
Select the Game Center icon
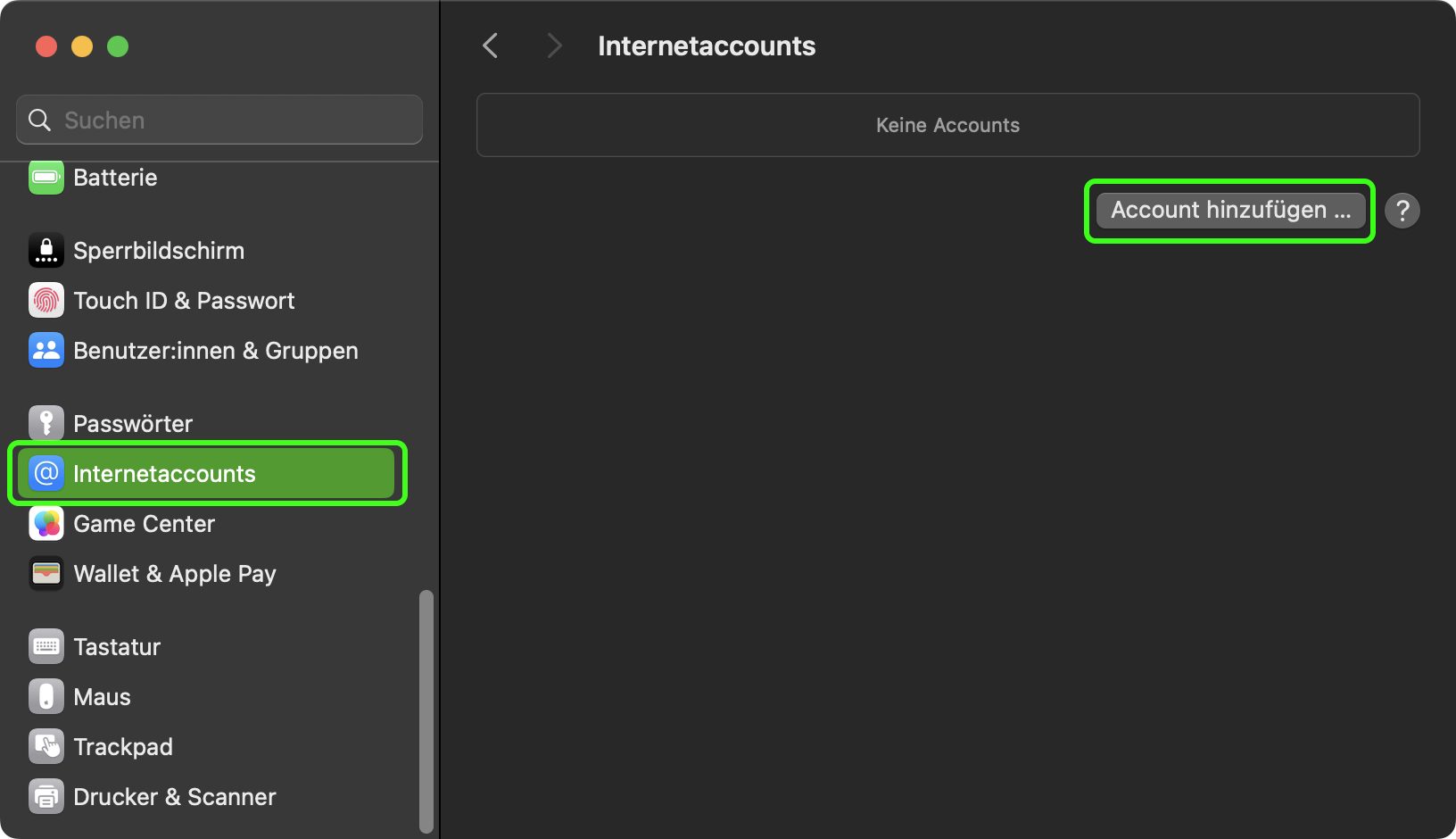click(46, 524)
